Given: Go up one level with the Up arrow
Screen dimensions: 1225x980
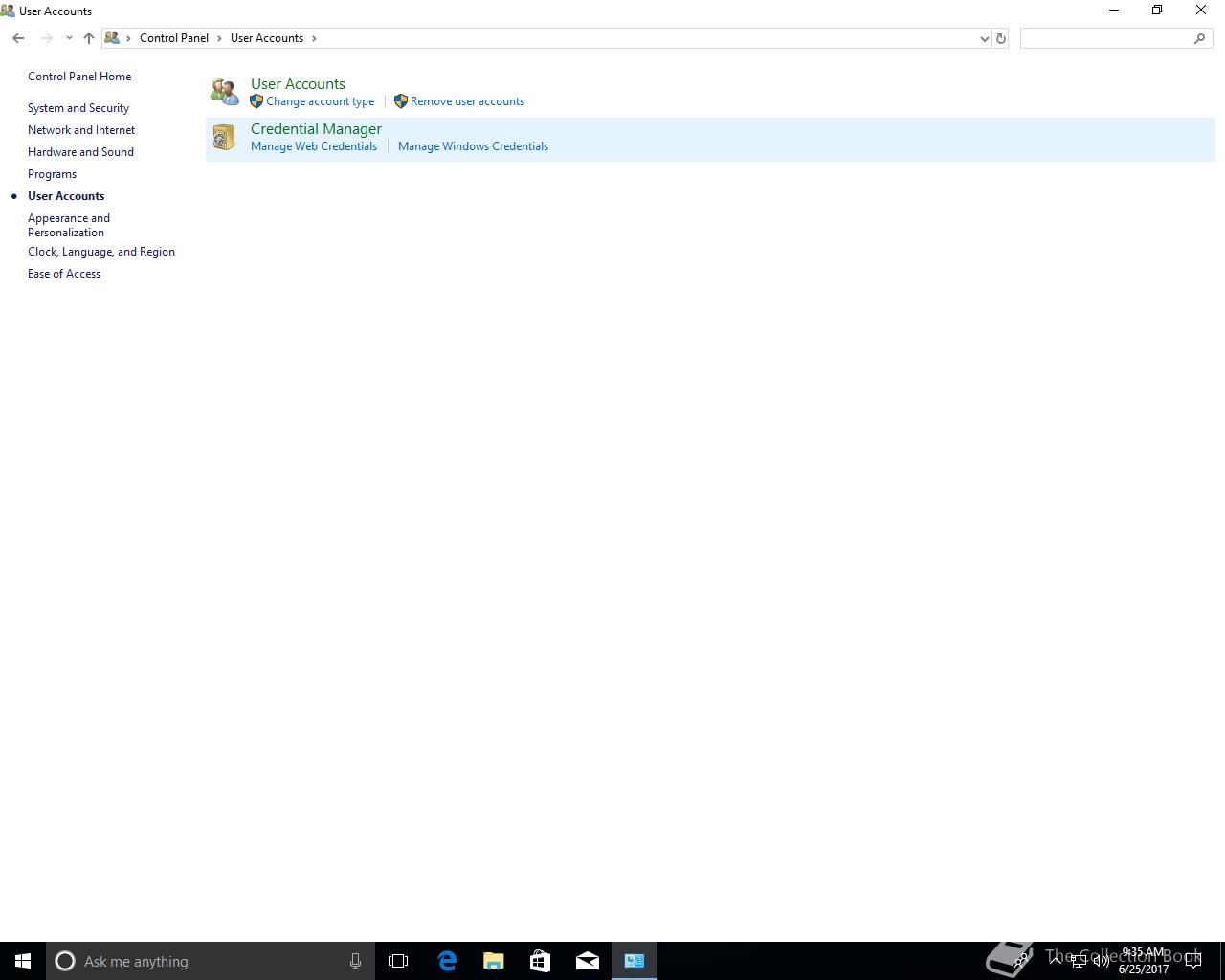Looking at the screenshot, I should click(88, 38).
